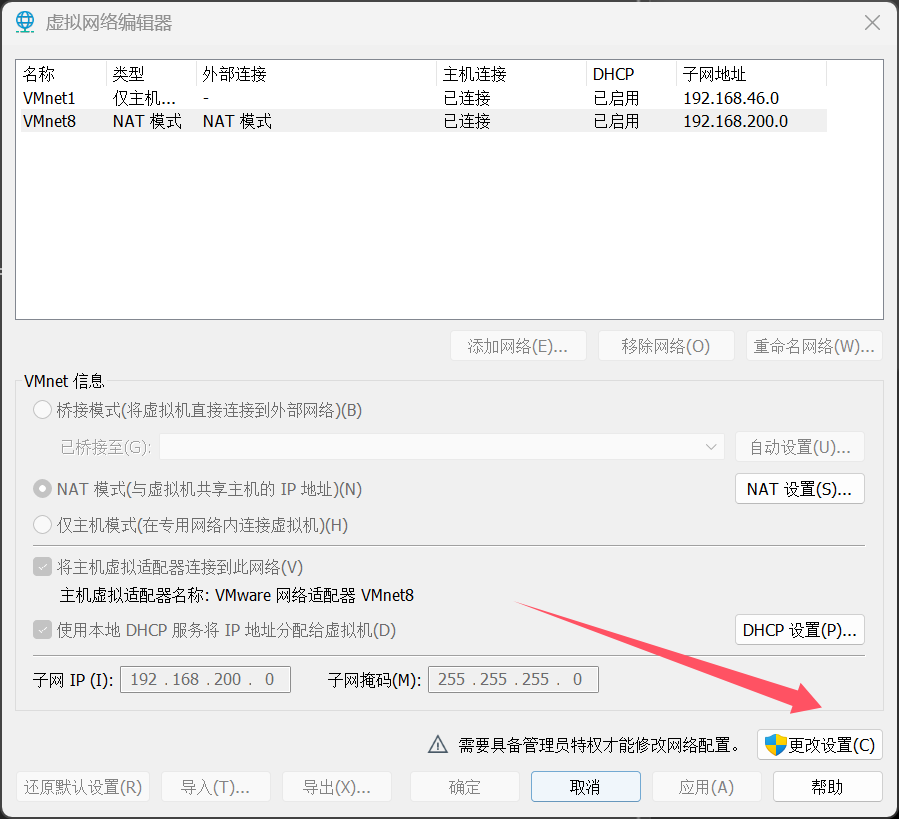Toggle 使用本地 DHCP 服务 checkbox
This screenshot has height=819, width=899.
(x=42, y=630)
